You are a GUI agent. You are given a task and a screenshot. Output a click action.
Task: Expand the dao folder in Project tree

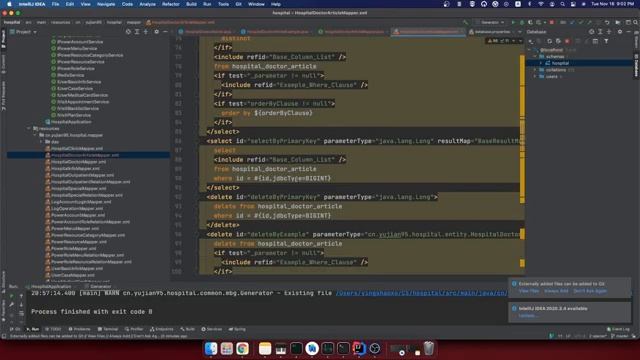coord(41,142)
